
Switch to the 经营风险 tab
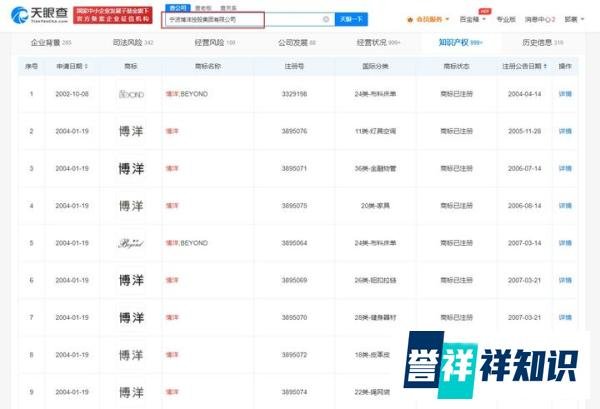(215, 42)
